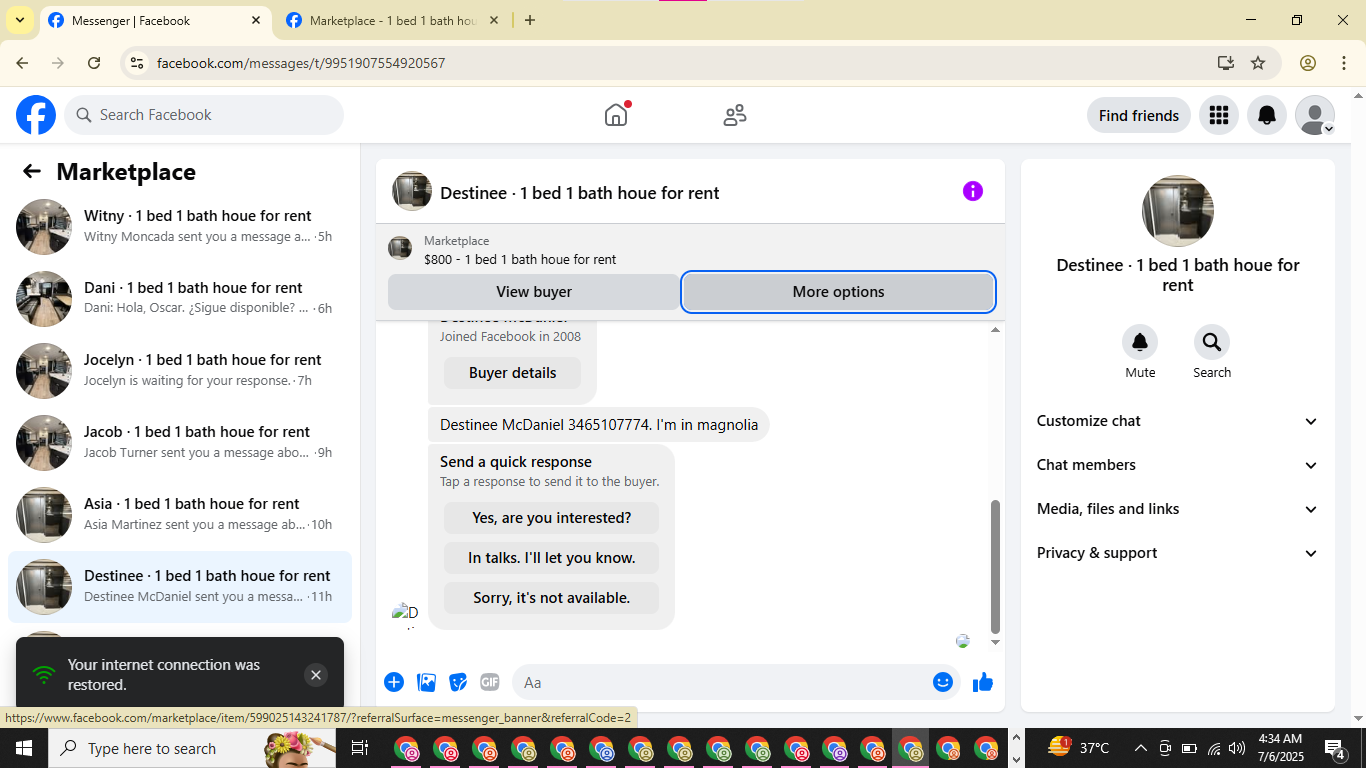This screenshot has width=1366, height=768.
Task: Show hidden system tray icons
Action: [x=1140, y=748]
